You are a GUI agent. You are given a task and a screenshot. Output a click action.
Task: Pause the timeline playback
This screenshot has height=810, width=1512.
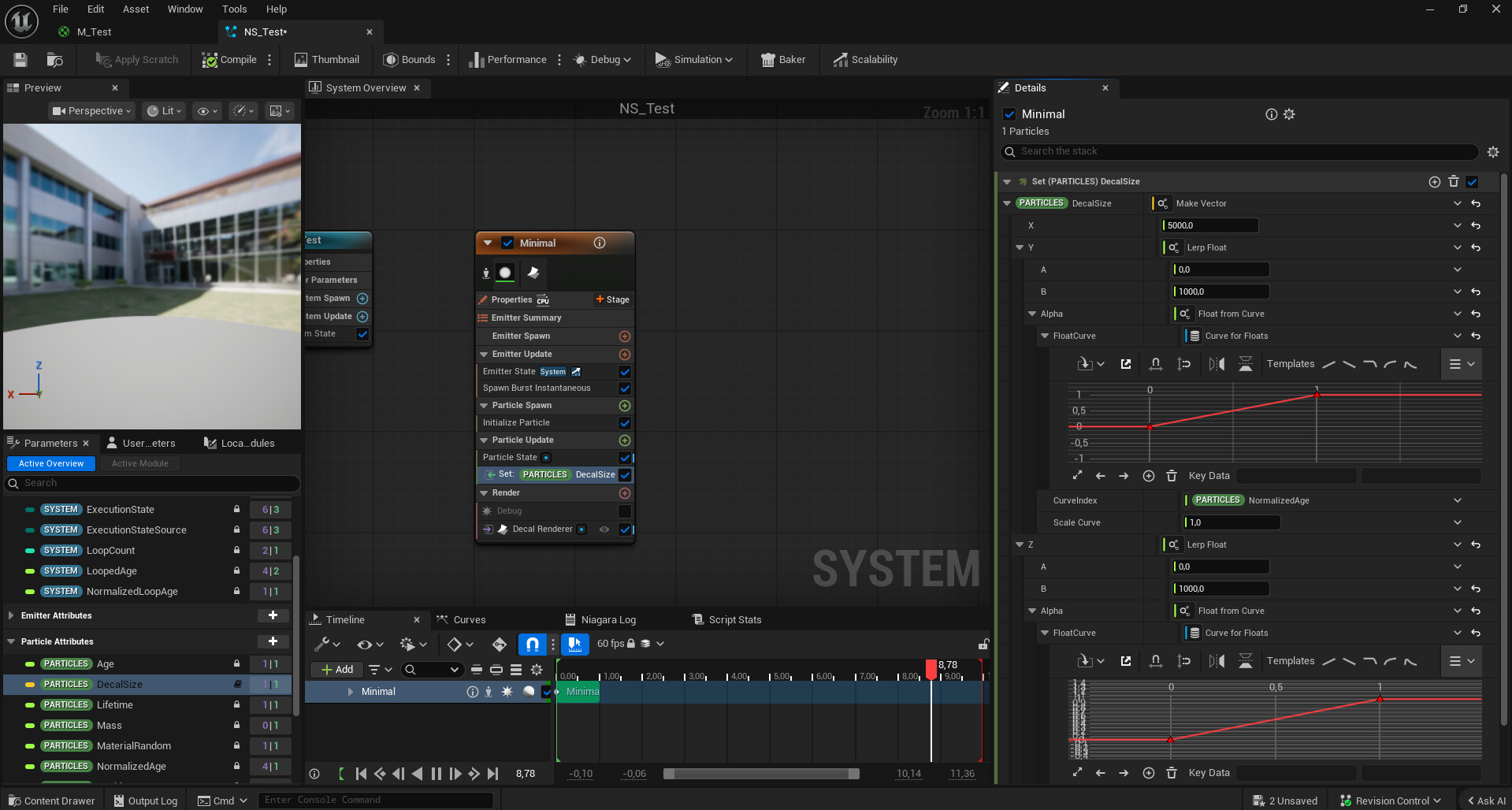tap(437, 774)
